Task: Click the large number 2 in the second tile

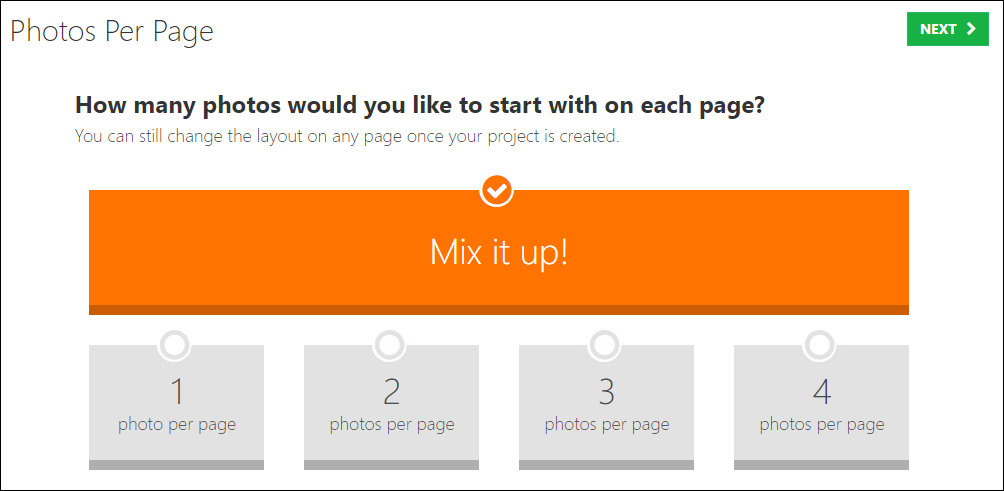Action: (x=391, y=392)
